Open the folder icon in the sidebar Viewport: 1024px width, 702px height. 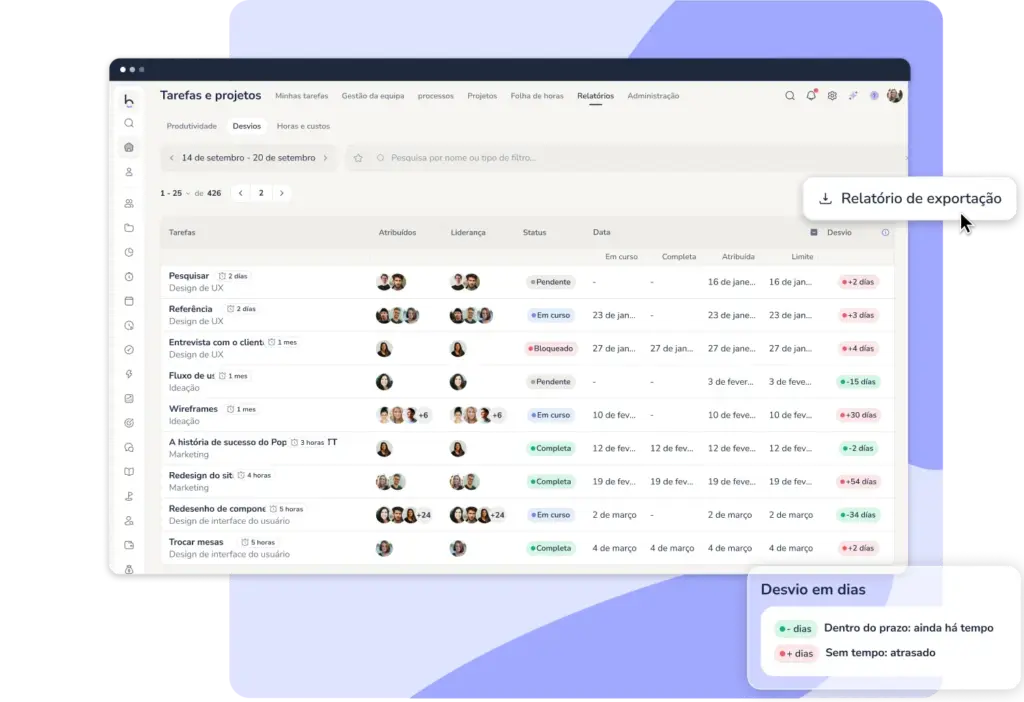coord(129,228)
